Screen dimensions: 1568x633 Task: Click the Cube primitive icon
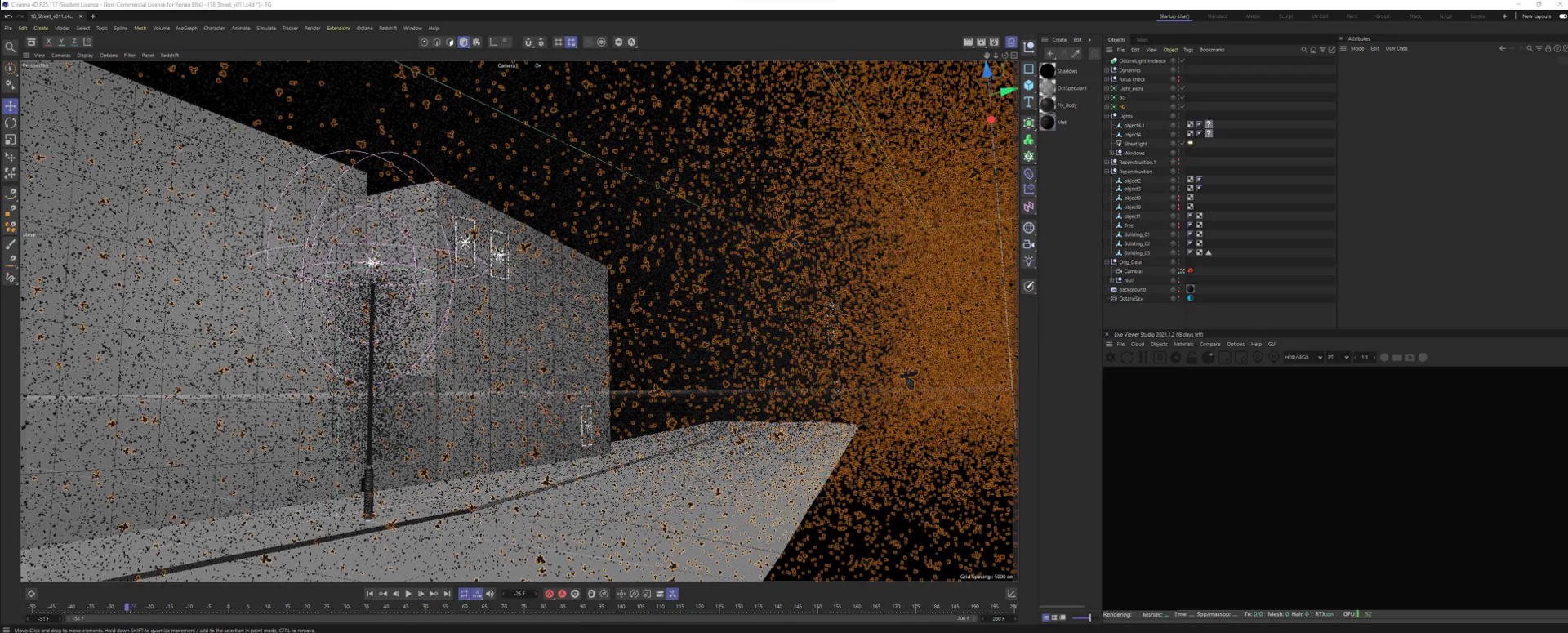1029,85
